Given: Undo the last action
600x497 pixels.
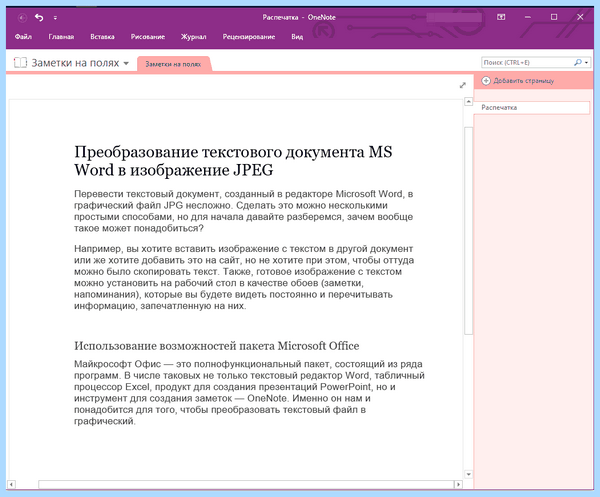Looking at the screenshot, I should pyautogui.click(x=39, y=17).
